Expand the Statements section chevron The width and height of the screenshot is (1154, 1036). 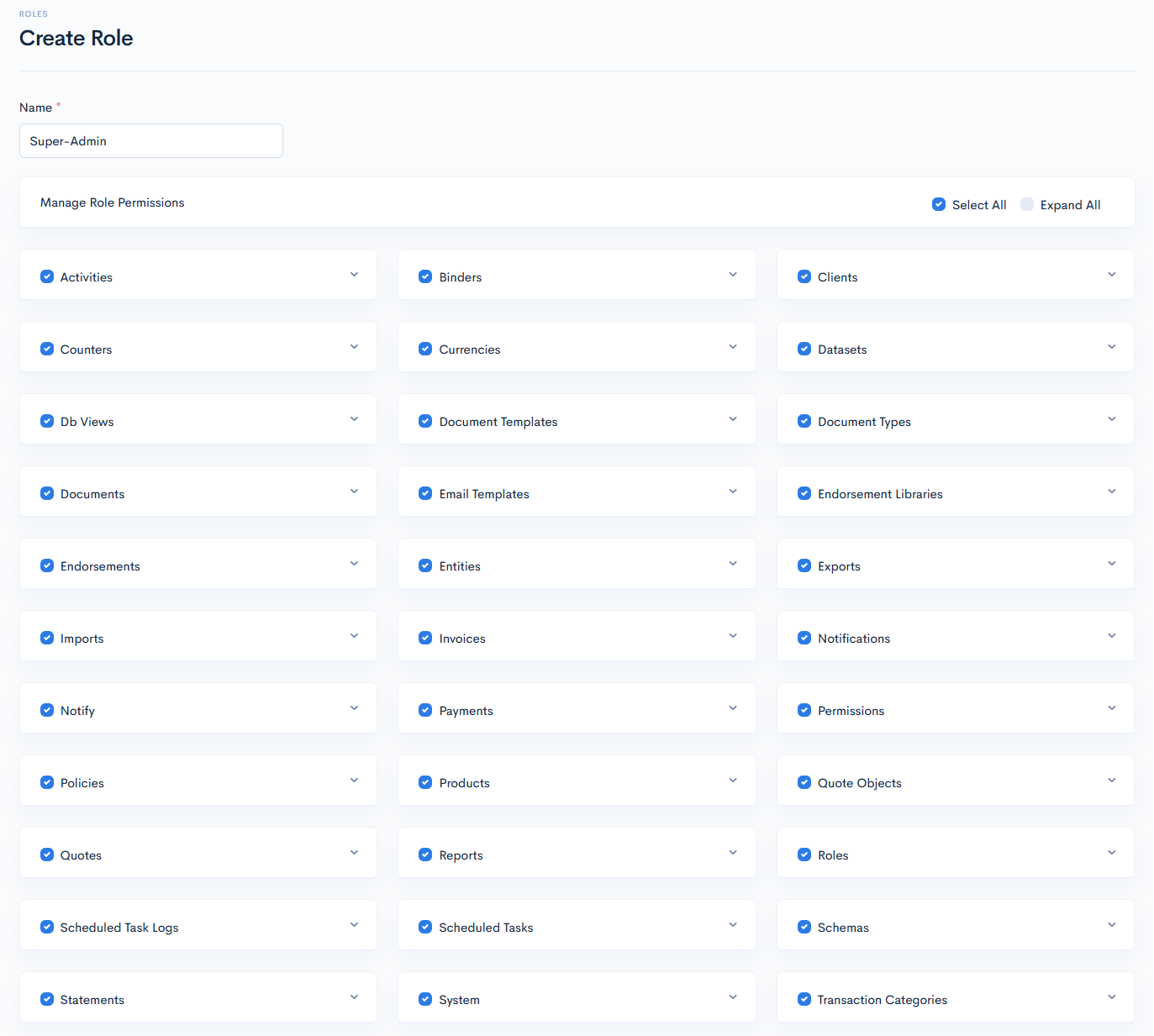click(x=354, y=997)
